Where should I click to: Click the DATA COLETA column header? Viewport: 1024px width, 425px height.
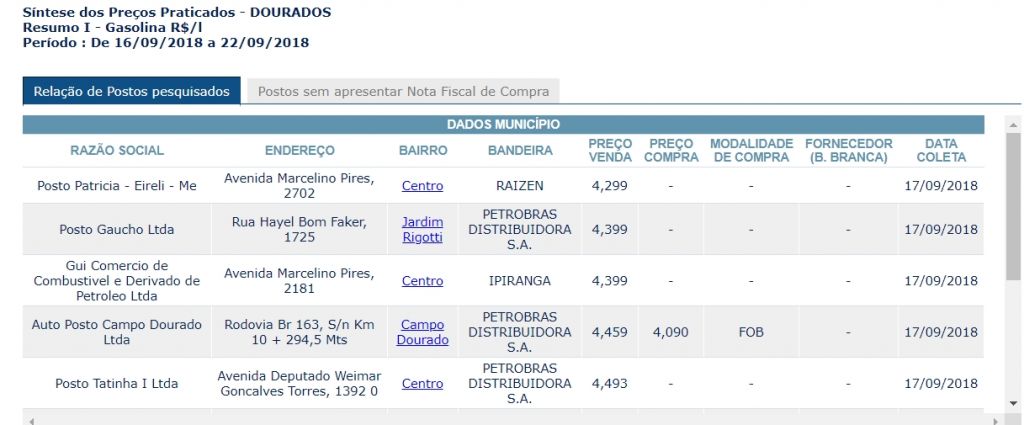[x=941, y=151]
